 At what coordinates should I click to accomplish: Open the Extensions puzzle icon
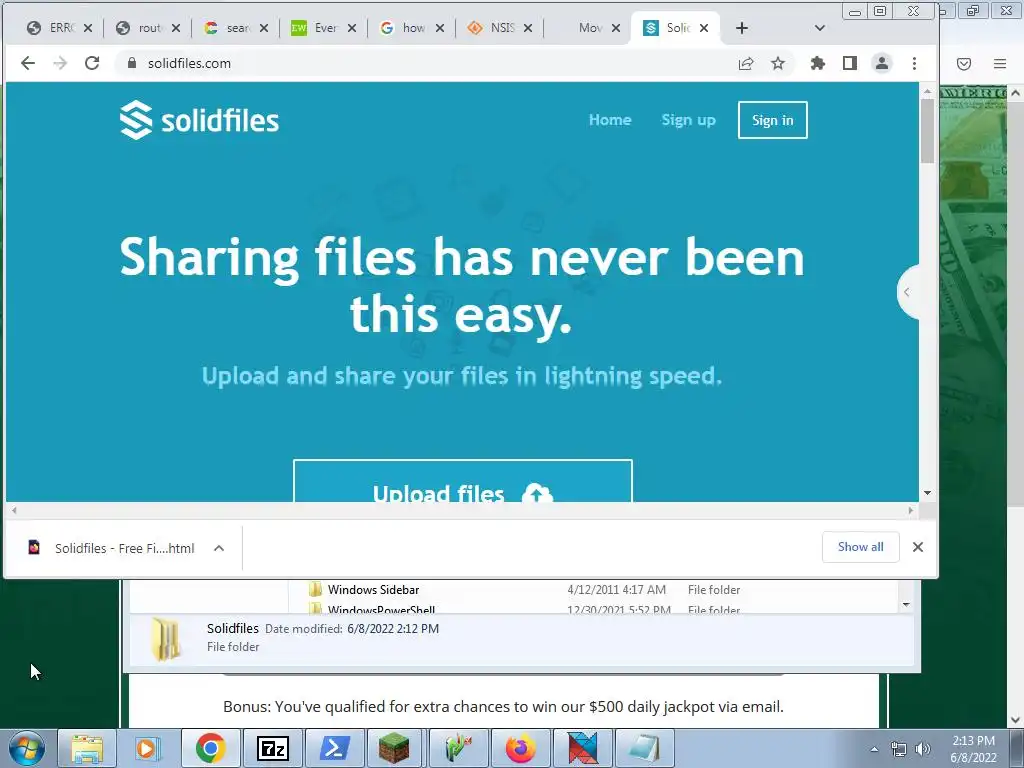[818, 63]
